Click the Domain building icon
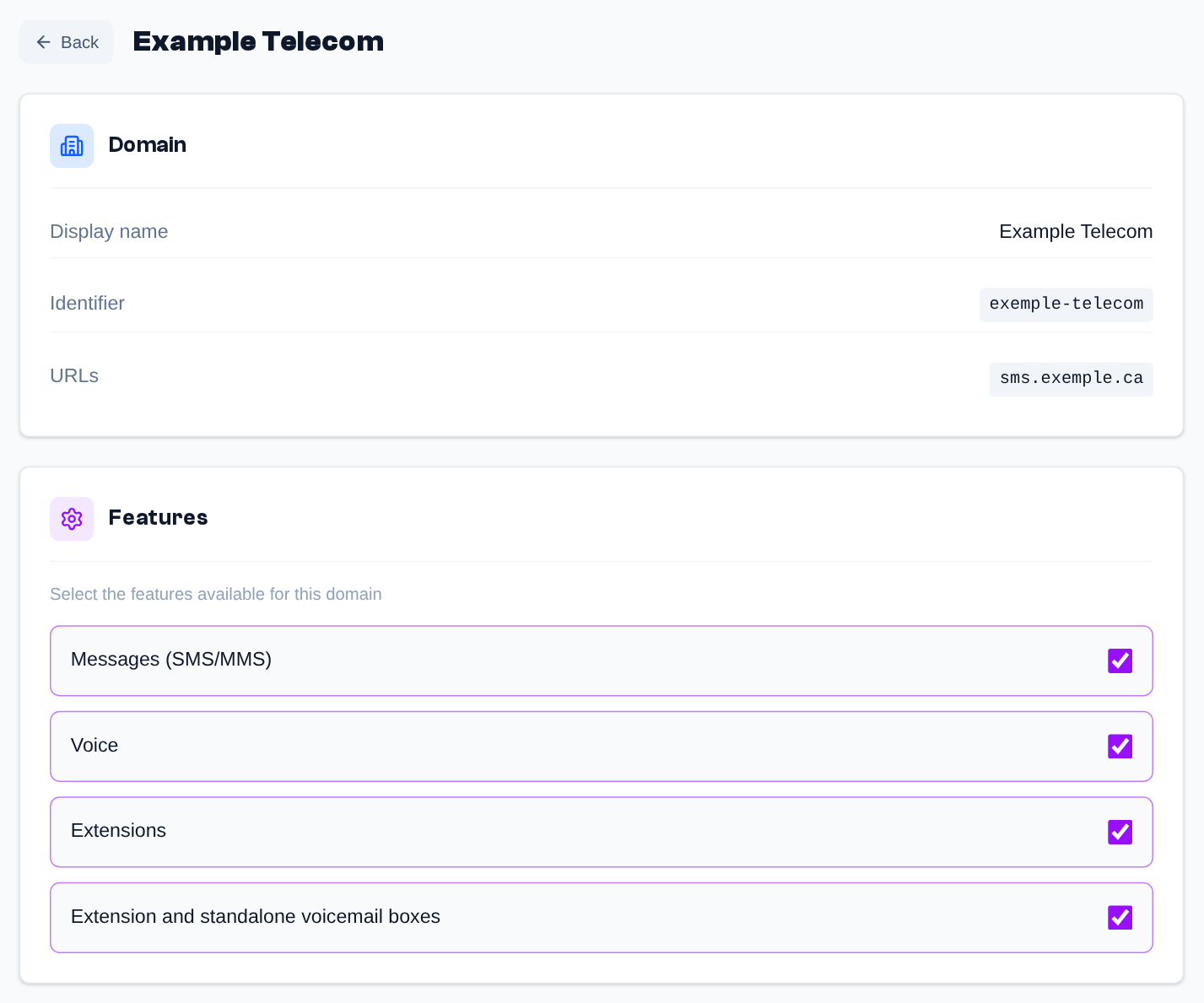The height and width of the screenshot is (1003, 1204). 72,146
